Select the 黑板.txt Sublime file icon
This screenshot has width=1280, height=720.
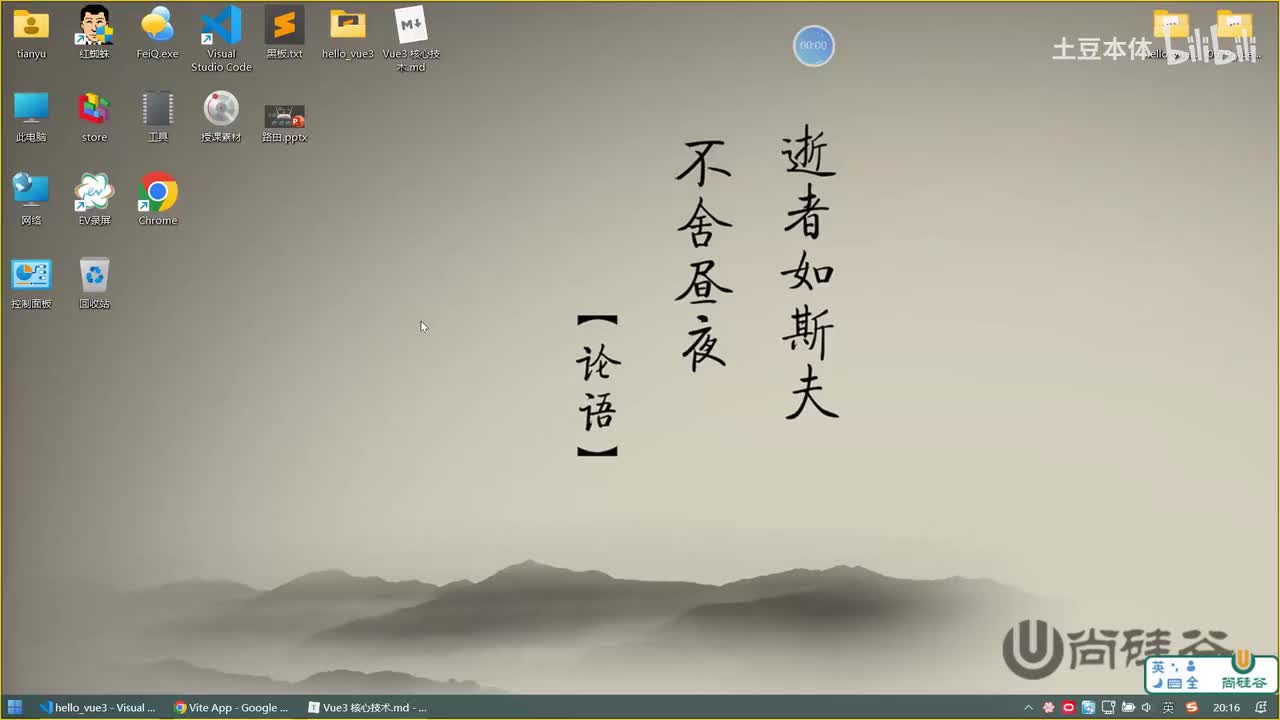(x=284, y=33)
